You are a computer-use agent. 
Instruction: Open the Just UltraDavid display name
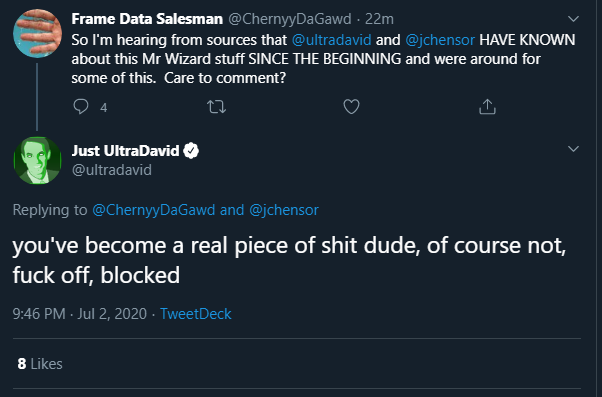point(125,151)
